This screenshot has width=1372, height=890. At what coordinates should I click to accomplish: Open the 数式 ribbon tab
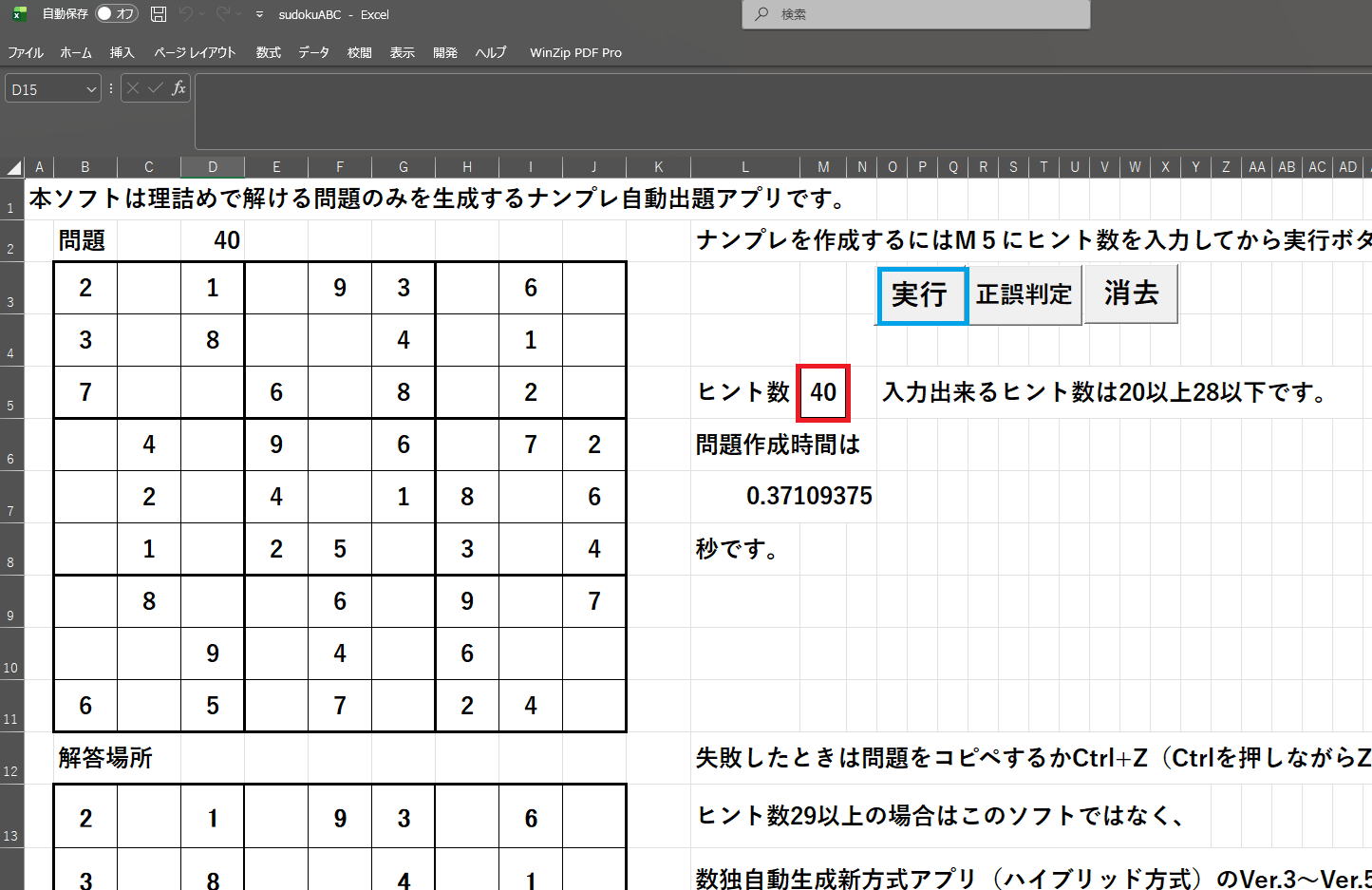pos(268,52)
